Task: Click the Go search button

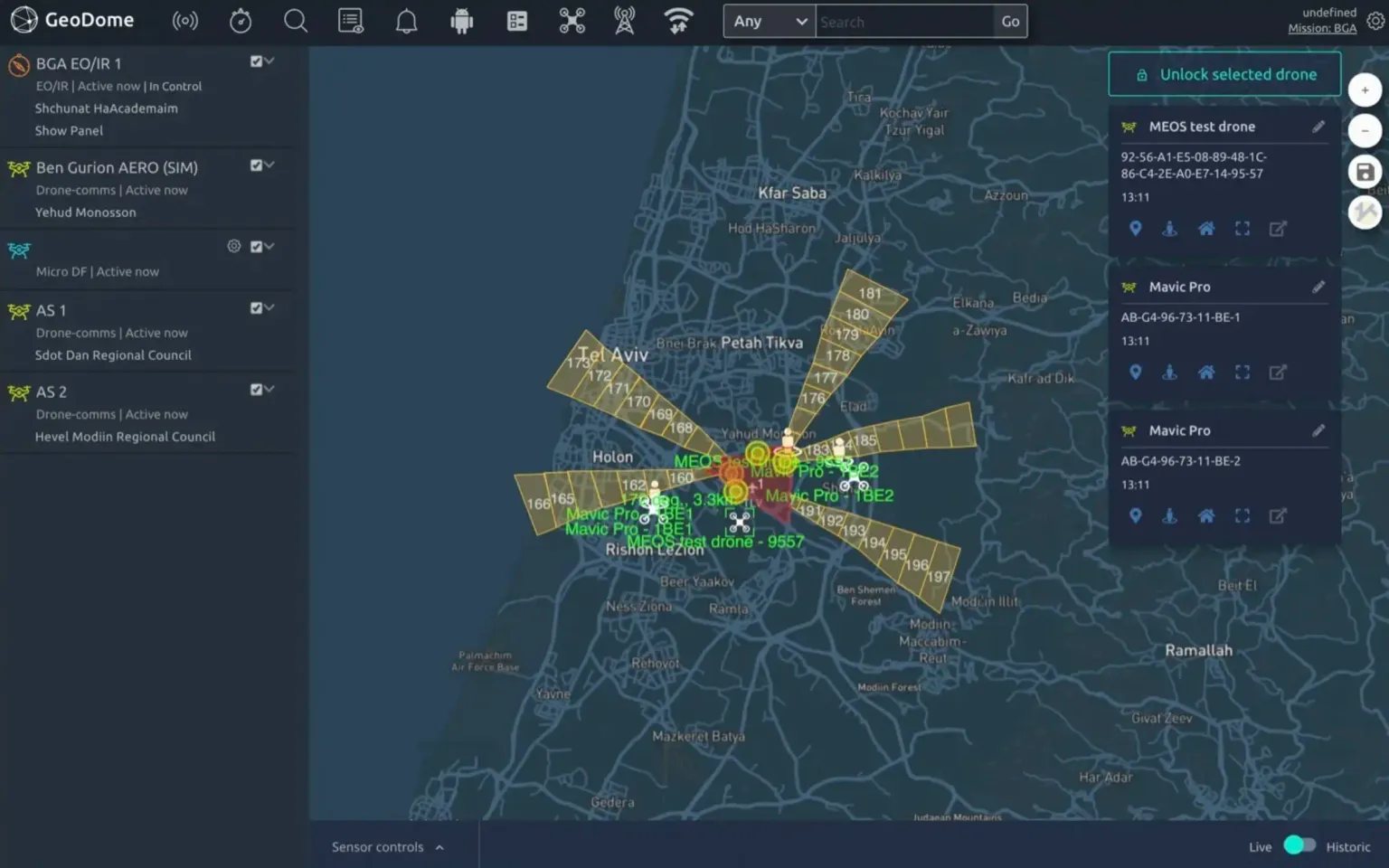Action: click(1010, 22)
